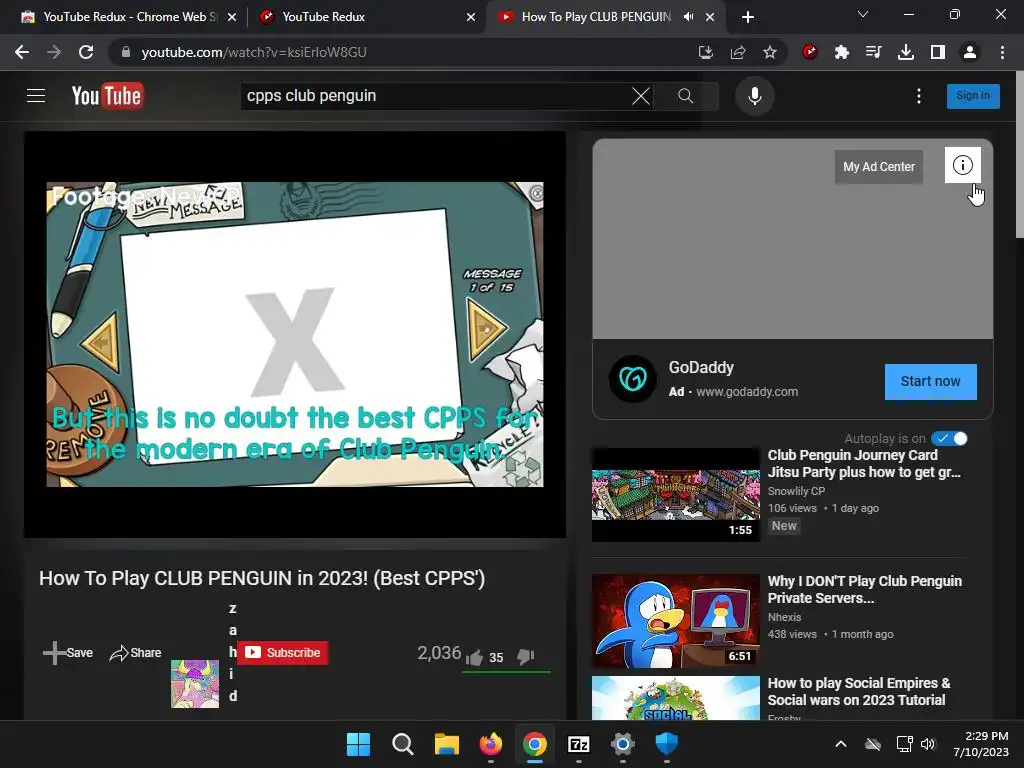Run search with magnifier button
The height and width of the screenshot is (768, 1024).
click(685, 96)
